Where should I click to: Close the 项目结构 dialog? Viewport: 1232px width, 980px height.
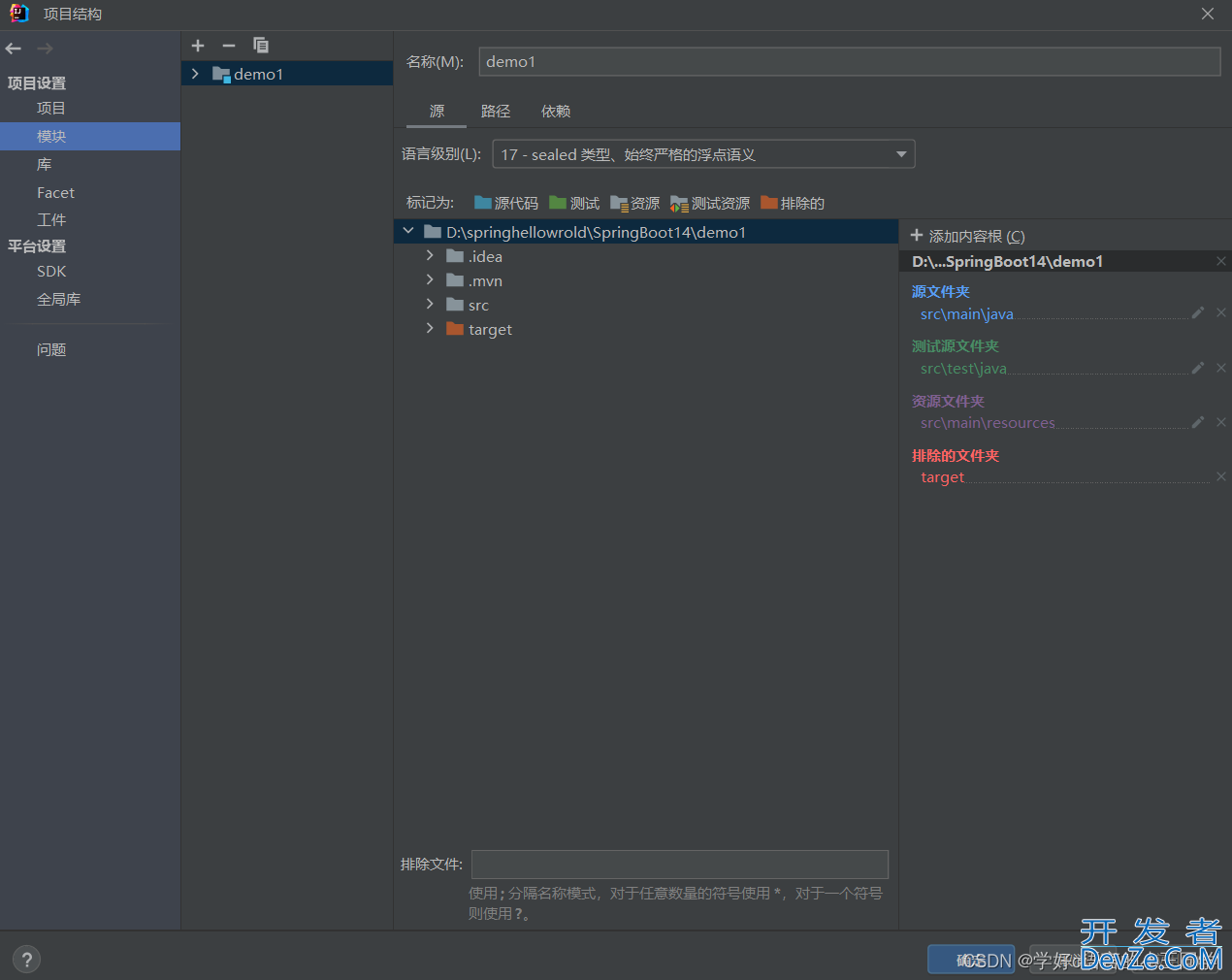tap(1208, 14)
